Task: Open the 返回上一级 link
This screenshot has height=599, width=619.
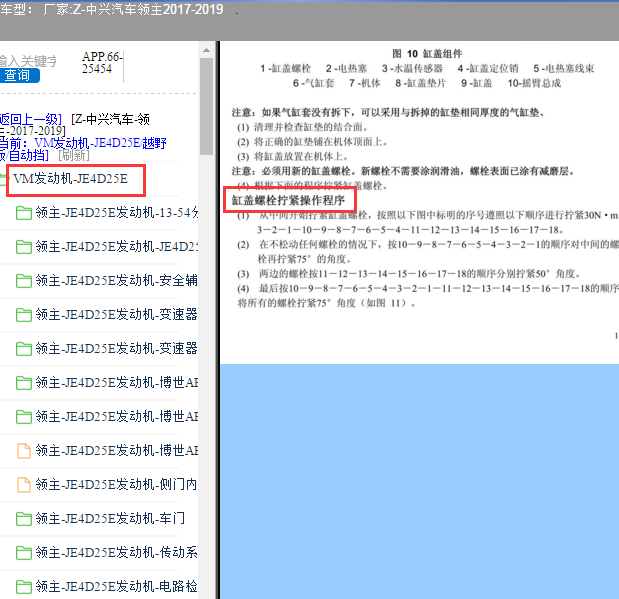Action: 30,119
